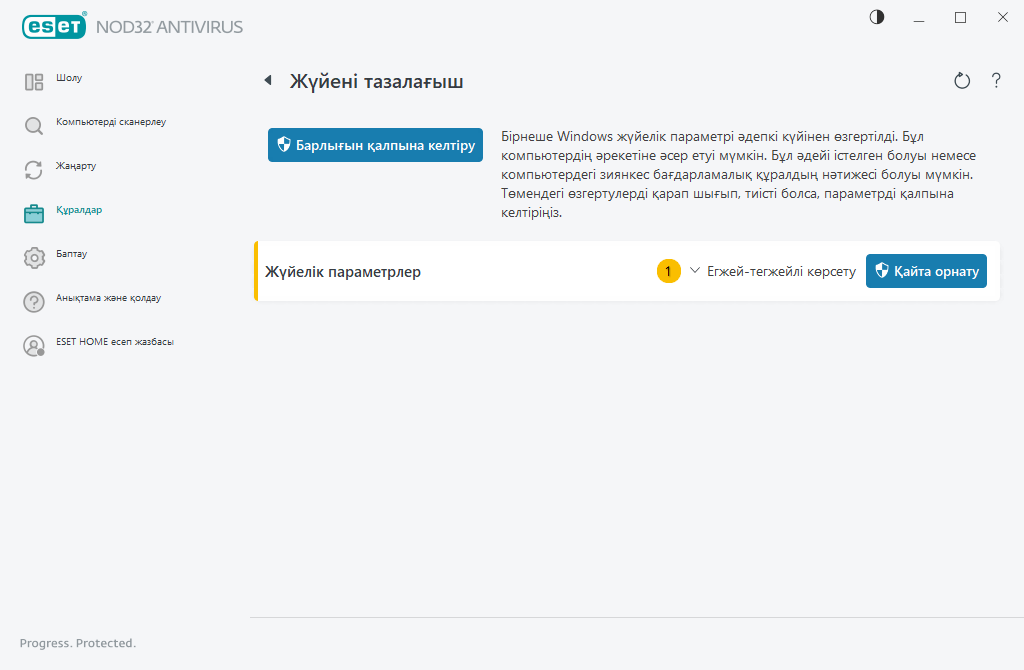
Task: Click the ESET NOD32 Antivirus logo
Action: pos(132,27)
